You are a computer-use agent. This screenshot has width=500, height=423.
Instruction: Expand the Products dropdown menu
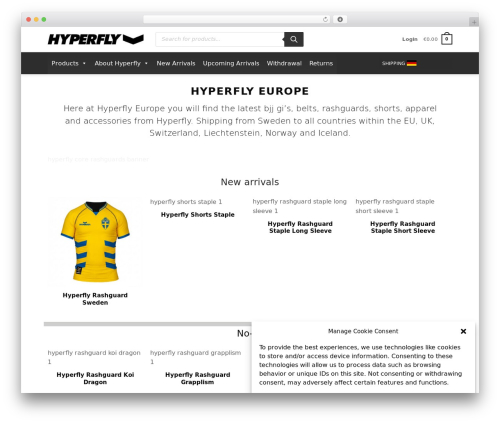pyautogui.click(x=68, y=63)
